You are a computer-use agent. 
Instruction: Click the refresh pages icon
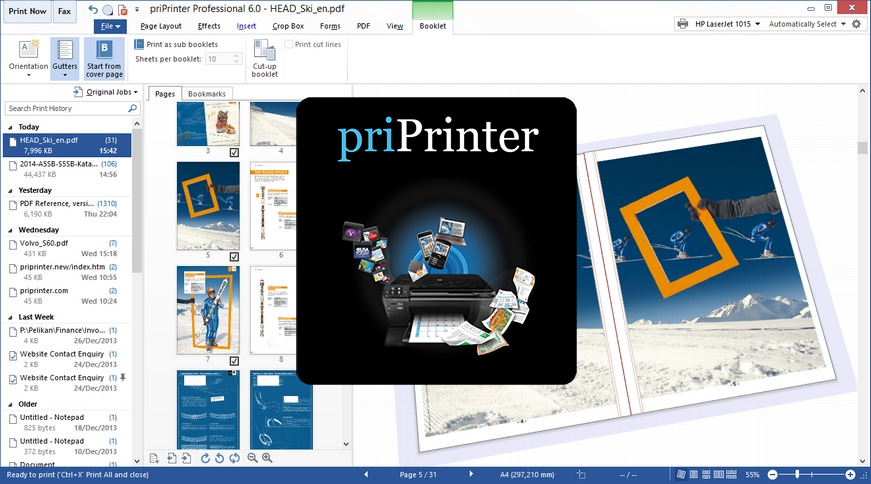234,458
